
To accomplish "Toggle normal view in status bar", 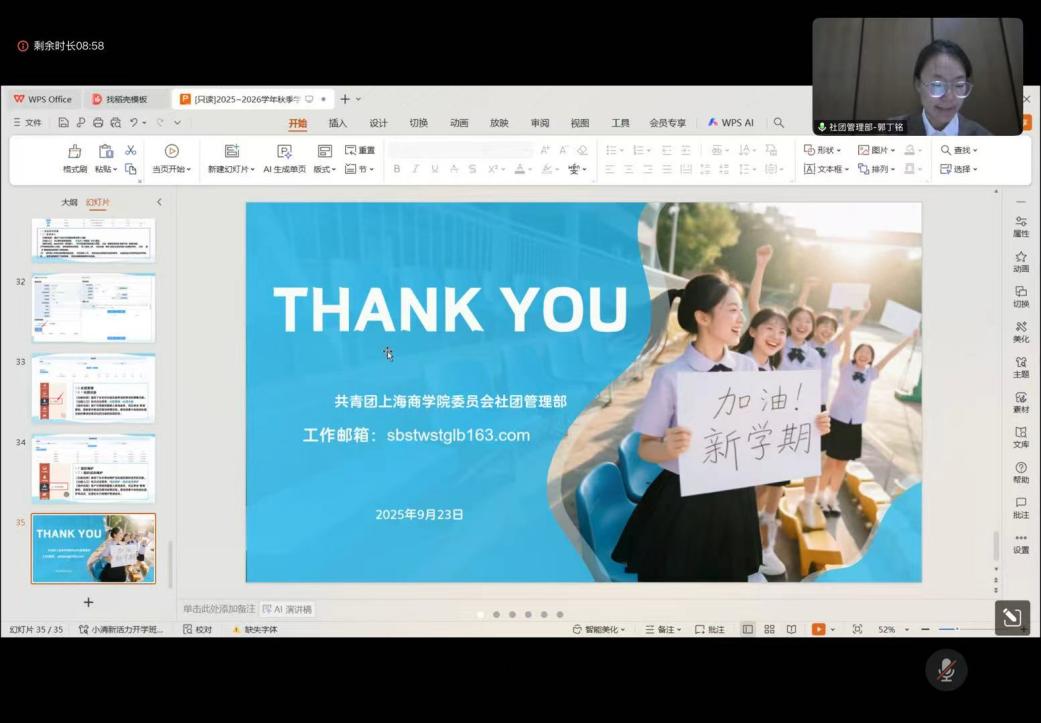I will tap(747, 629).
